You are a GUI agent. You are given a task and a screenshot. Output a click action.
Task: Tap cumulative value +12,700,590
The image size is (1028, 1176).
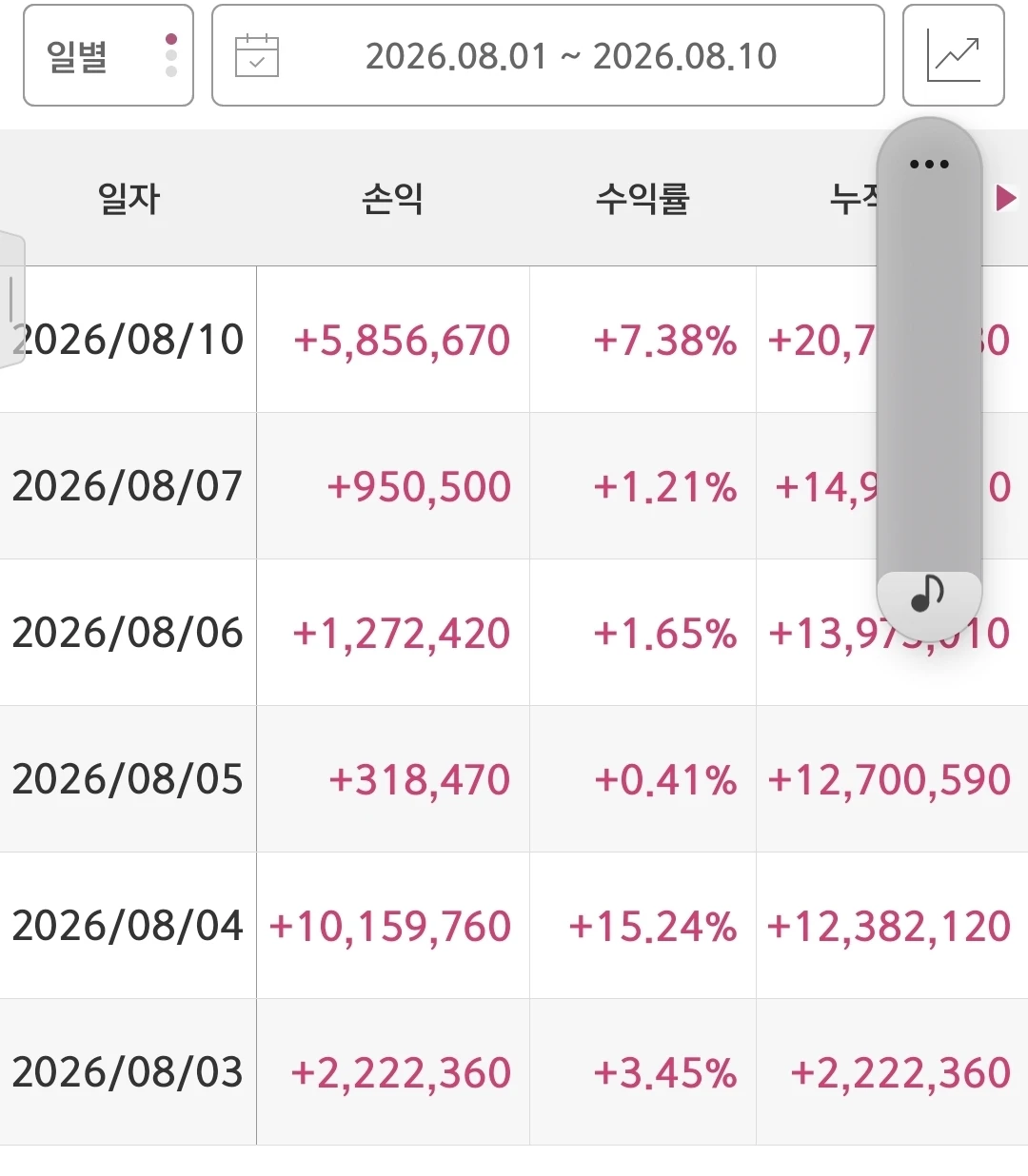coord(889,780)
